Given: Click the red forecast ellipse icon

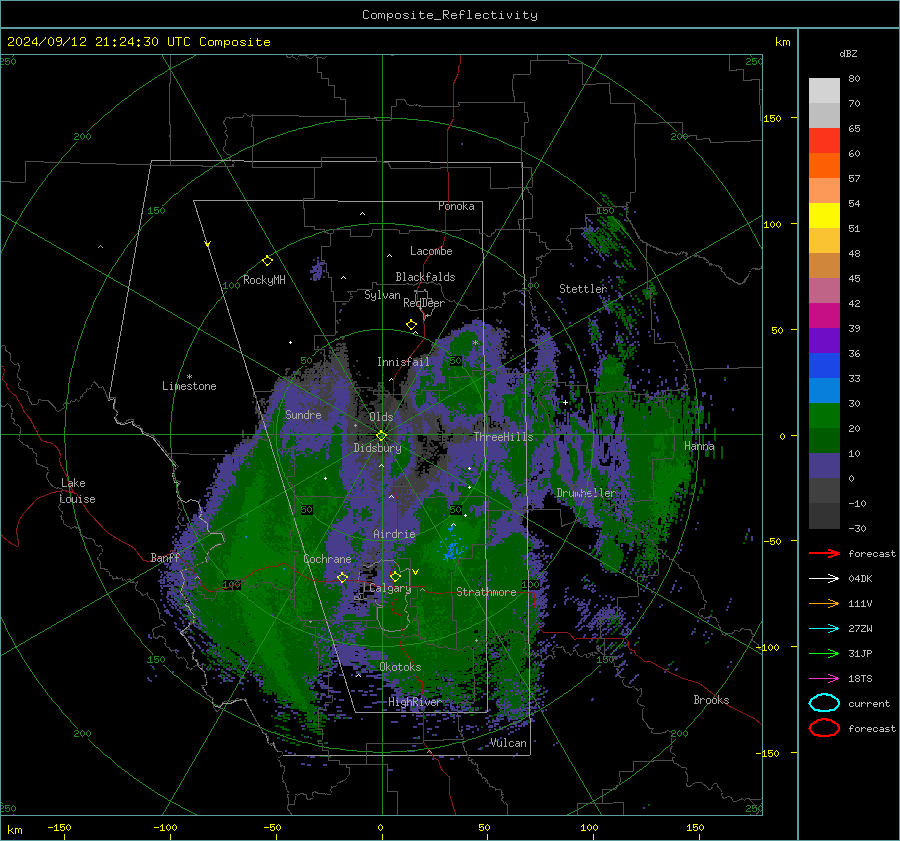Looking at the screenshot, I should (824, 728).
